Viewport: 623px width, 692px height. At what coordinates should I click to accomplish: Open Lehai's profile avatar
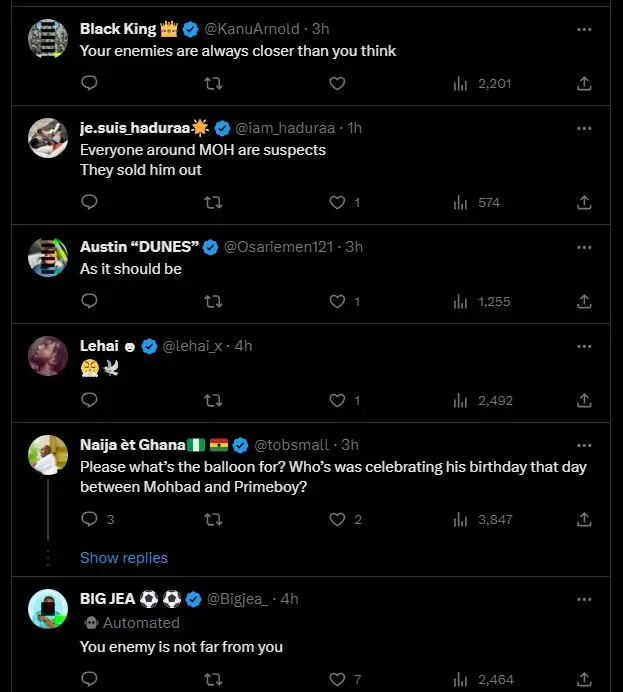[x=47, y=356]
